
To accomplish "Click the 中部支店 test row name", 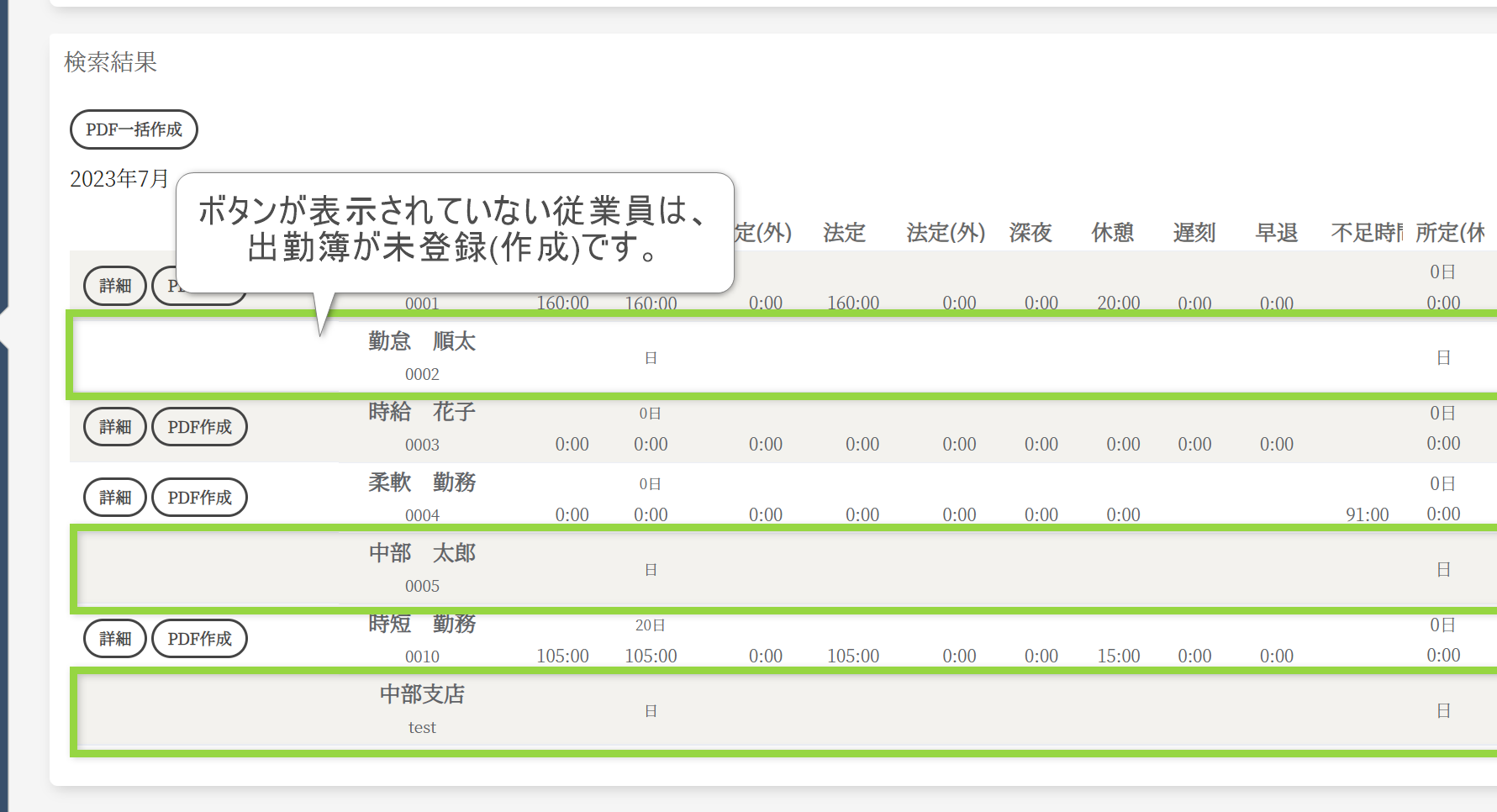I will (422, 694).
